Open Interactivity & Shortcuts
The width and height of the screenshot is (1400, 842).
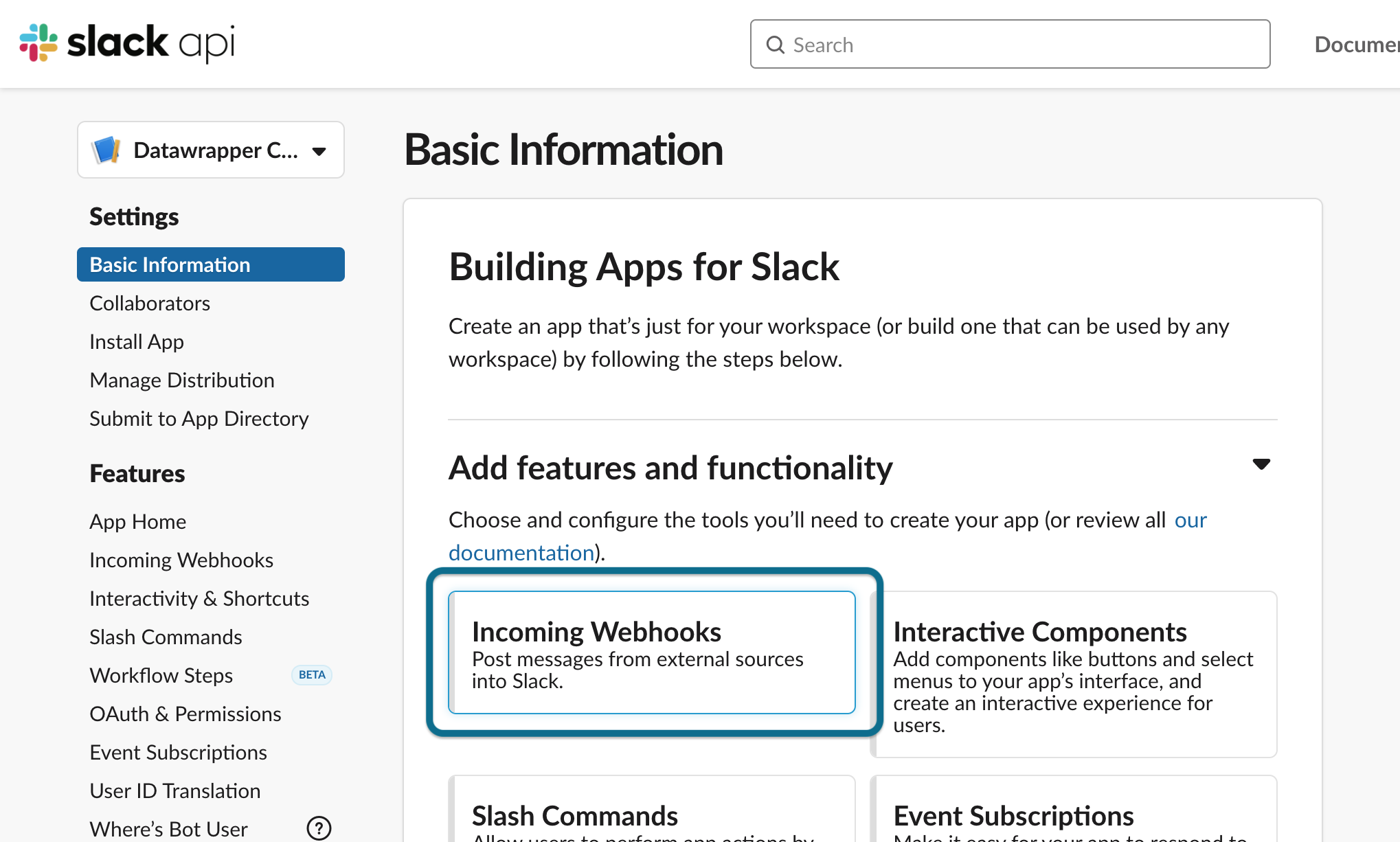coord(199,598)
